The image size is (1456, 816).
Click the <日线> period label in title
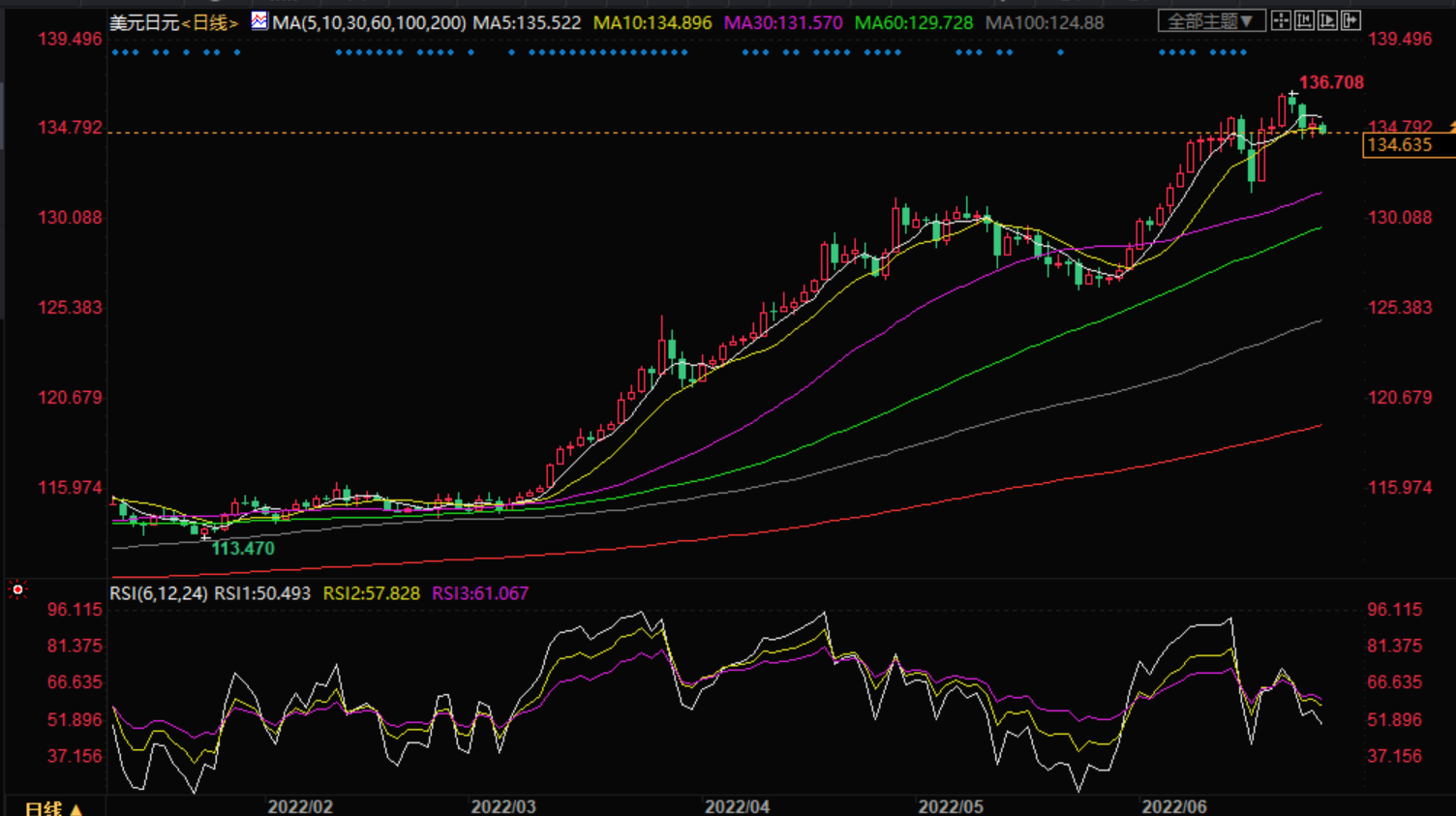210,22
